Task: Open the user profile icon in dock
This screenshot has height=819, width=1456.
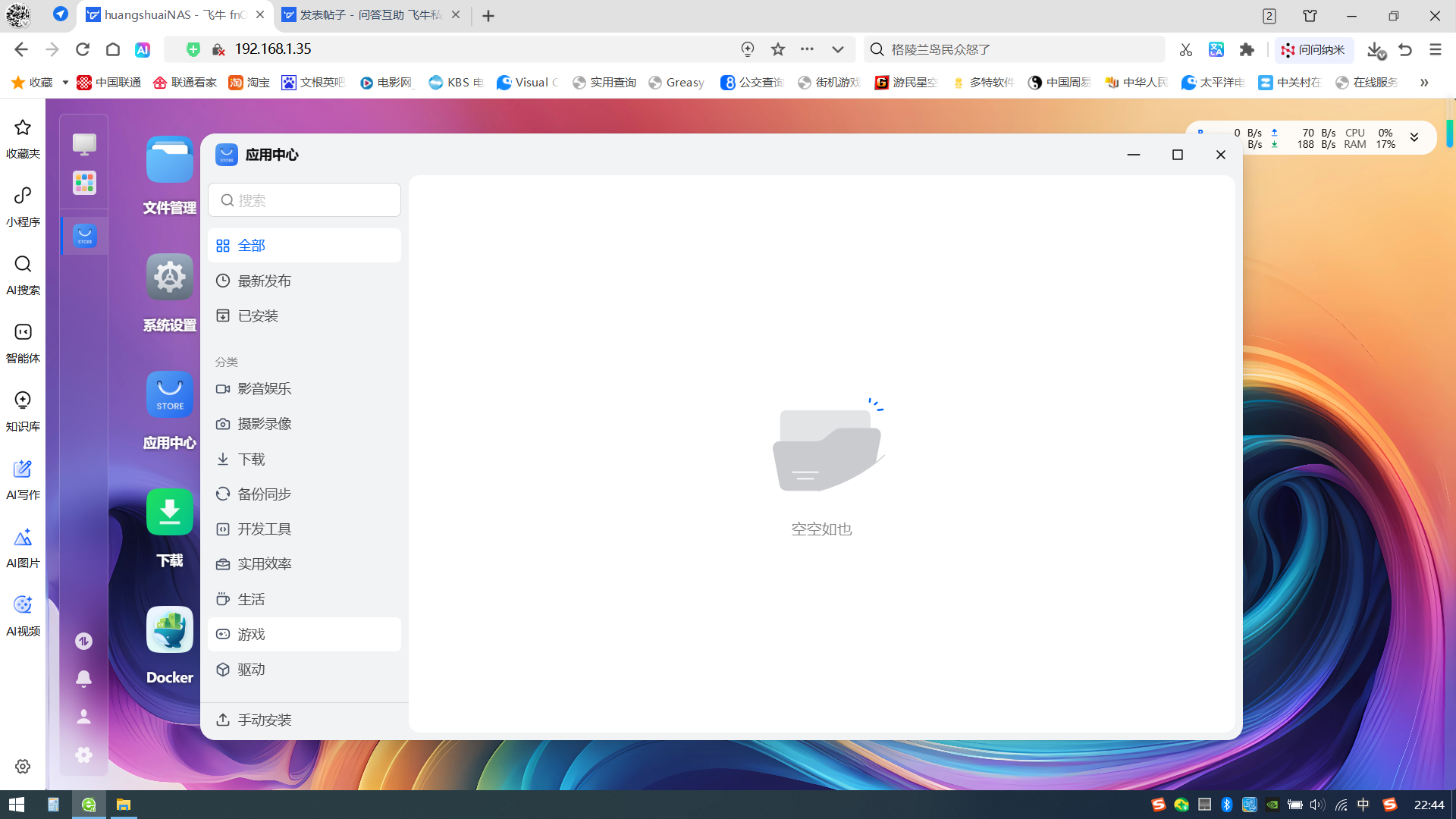Action: 83,717
